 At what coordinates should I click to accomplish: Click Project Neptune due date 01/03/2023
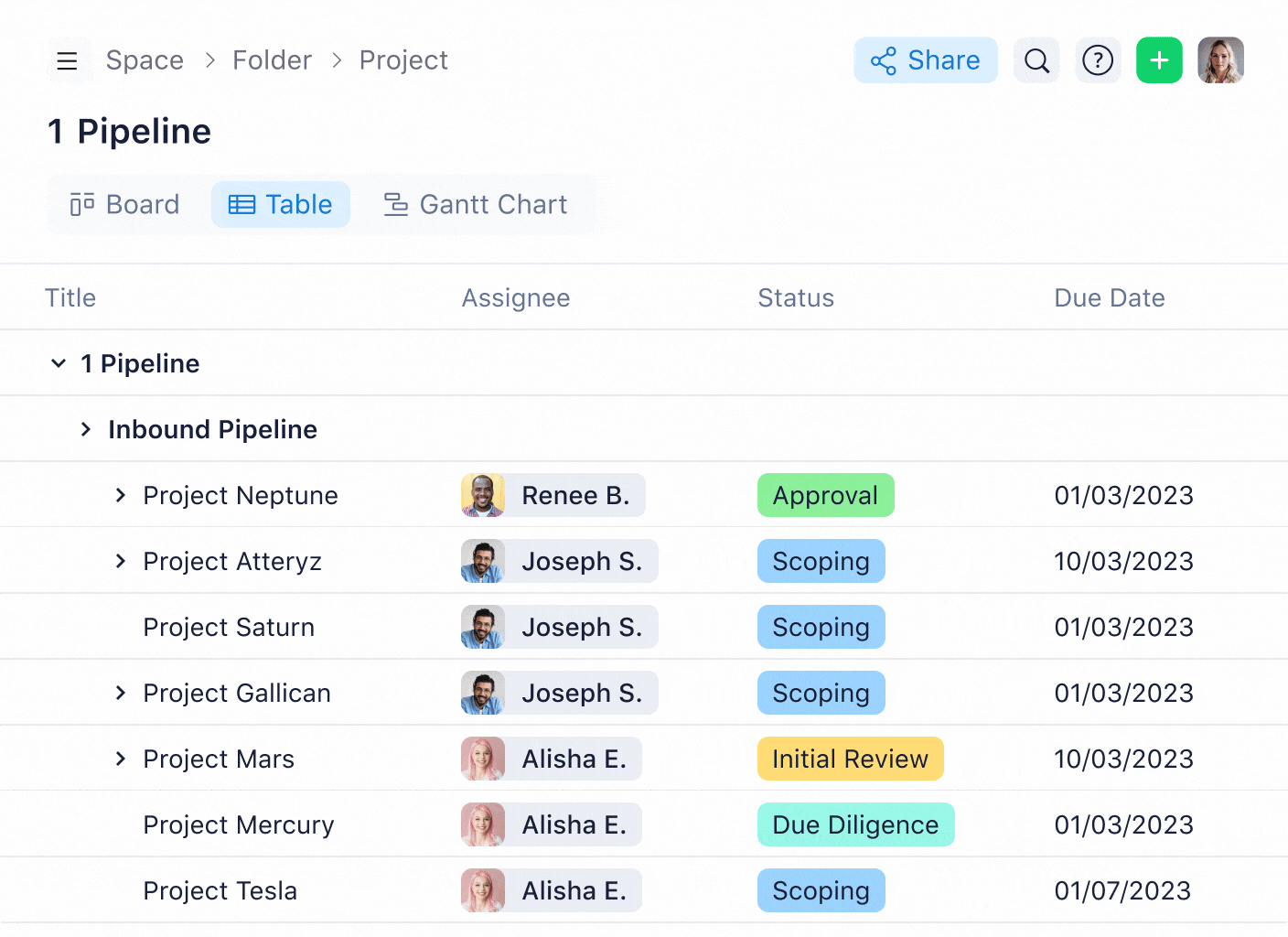1124,496
